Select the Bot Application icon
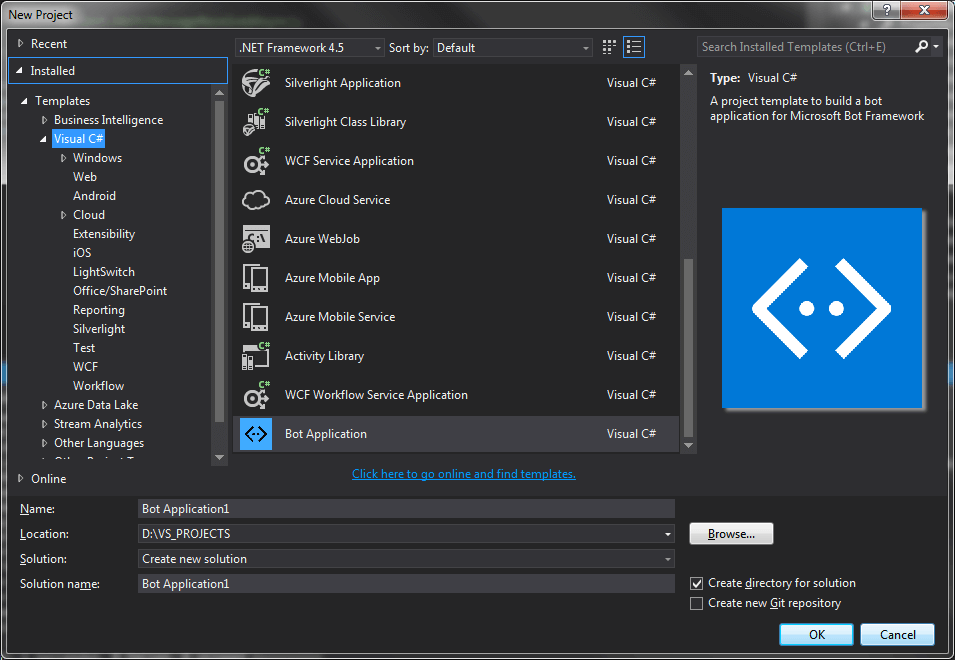955x660 pixels. point(256,434)
